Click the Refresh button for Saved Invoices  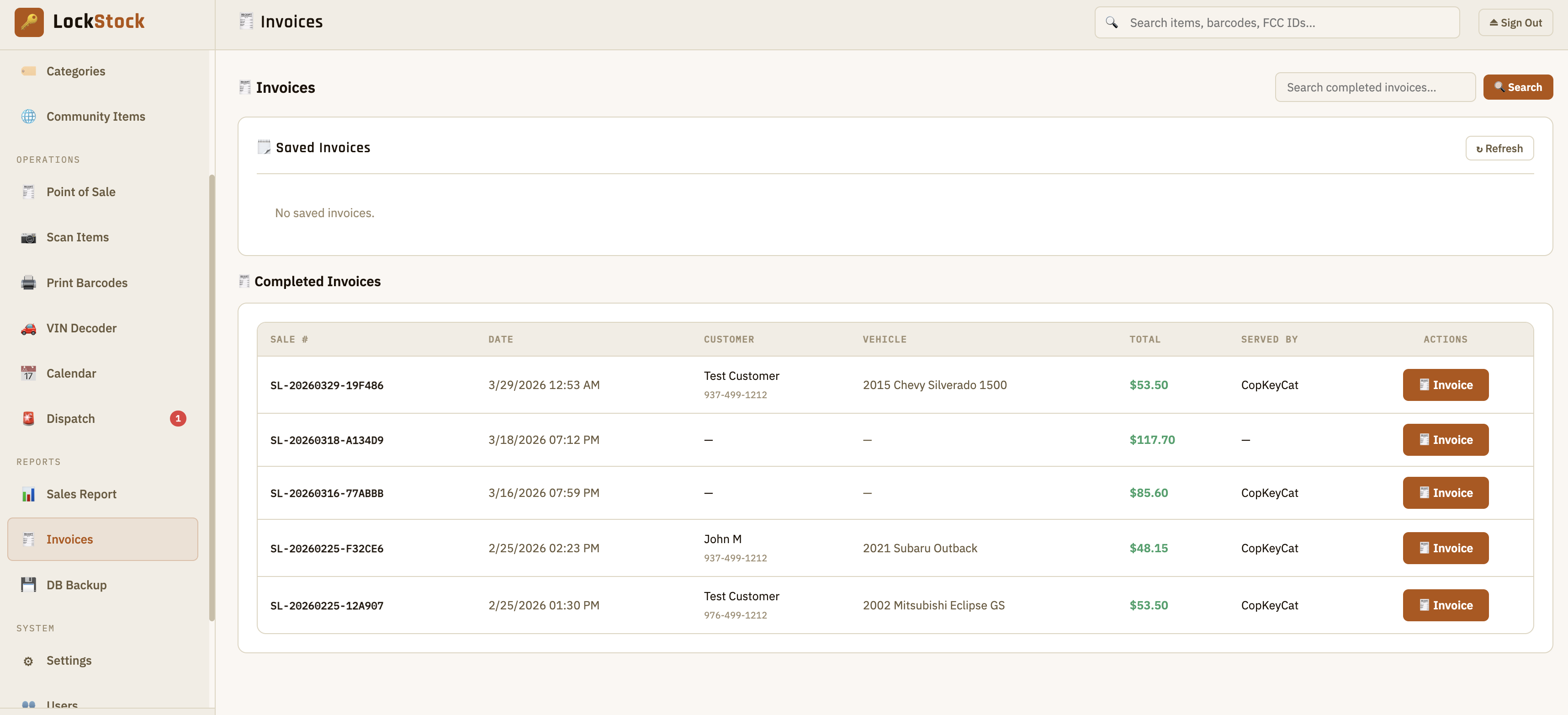coord(1500,148)
